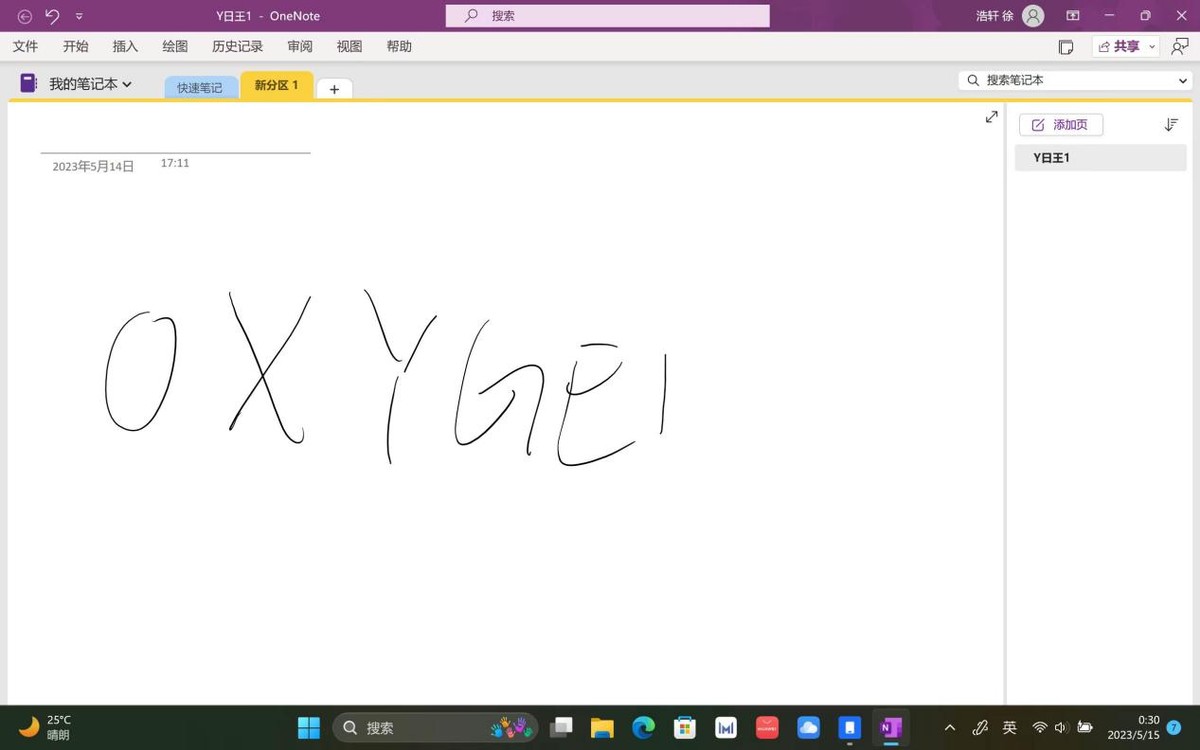Open the sort pages options icon
Image resolution: width=1200 pixels, height=750 pixels.
point(1171,125)
